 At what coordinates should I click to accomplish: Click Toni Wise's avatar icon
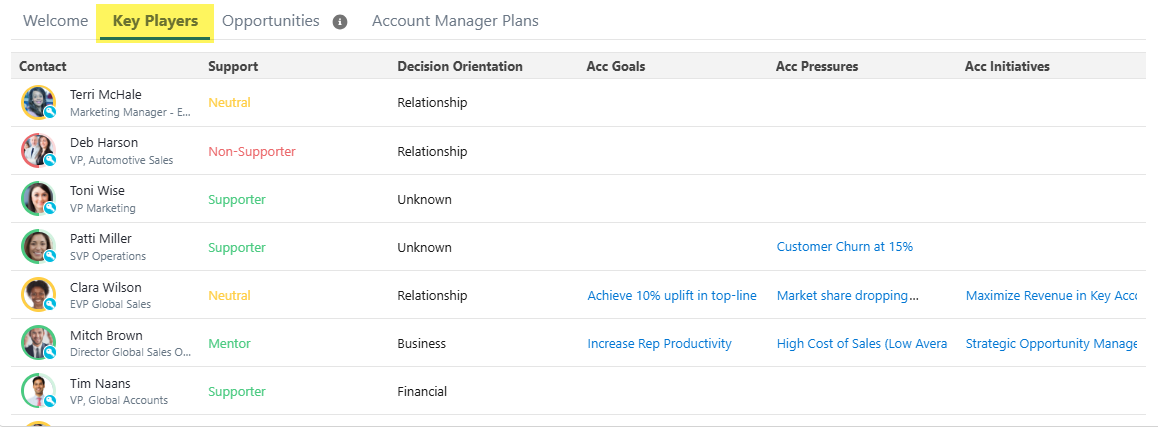pyautogui.click(x=38, y=199)
